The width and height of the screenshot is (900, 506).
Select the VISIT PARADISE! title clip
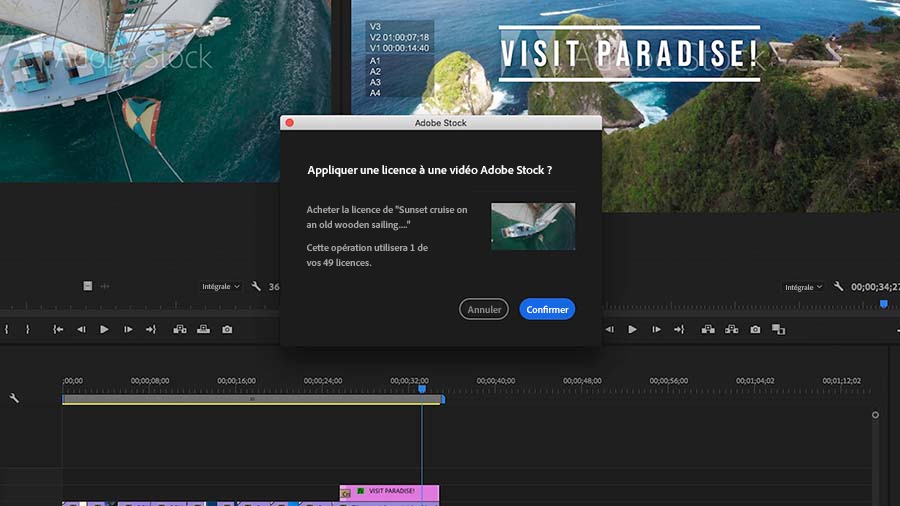[389, 492]
